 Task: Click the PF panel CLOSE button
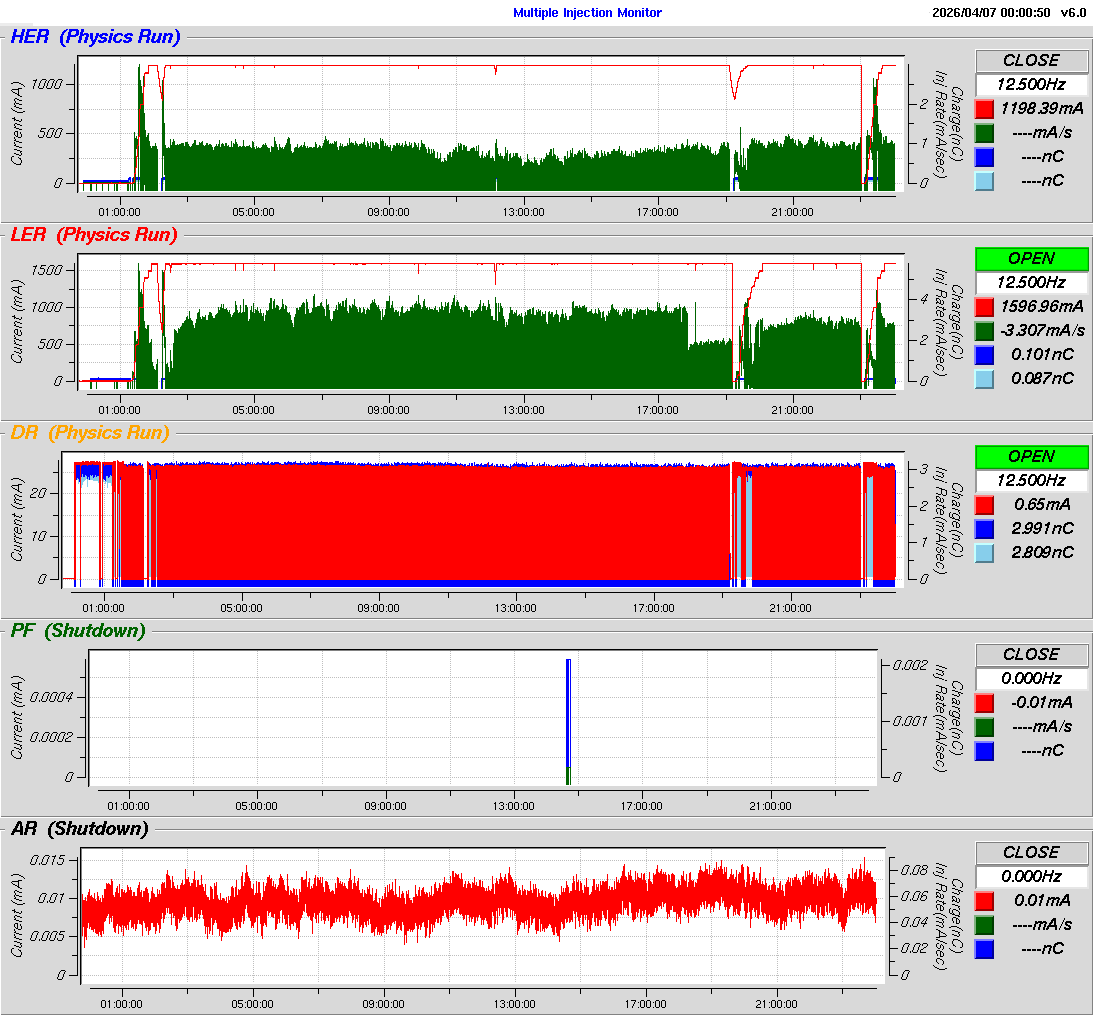(x=1031, y=654)
